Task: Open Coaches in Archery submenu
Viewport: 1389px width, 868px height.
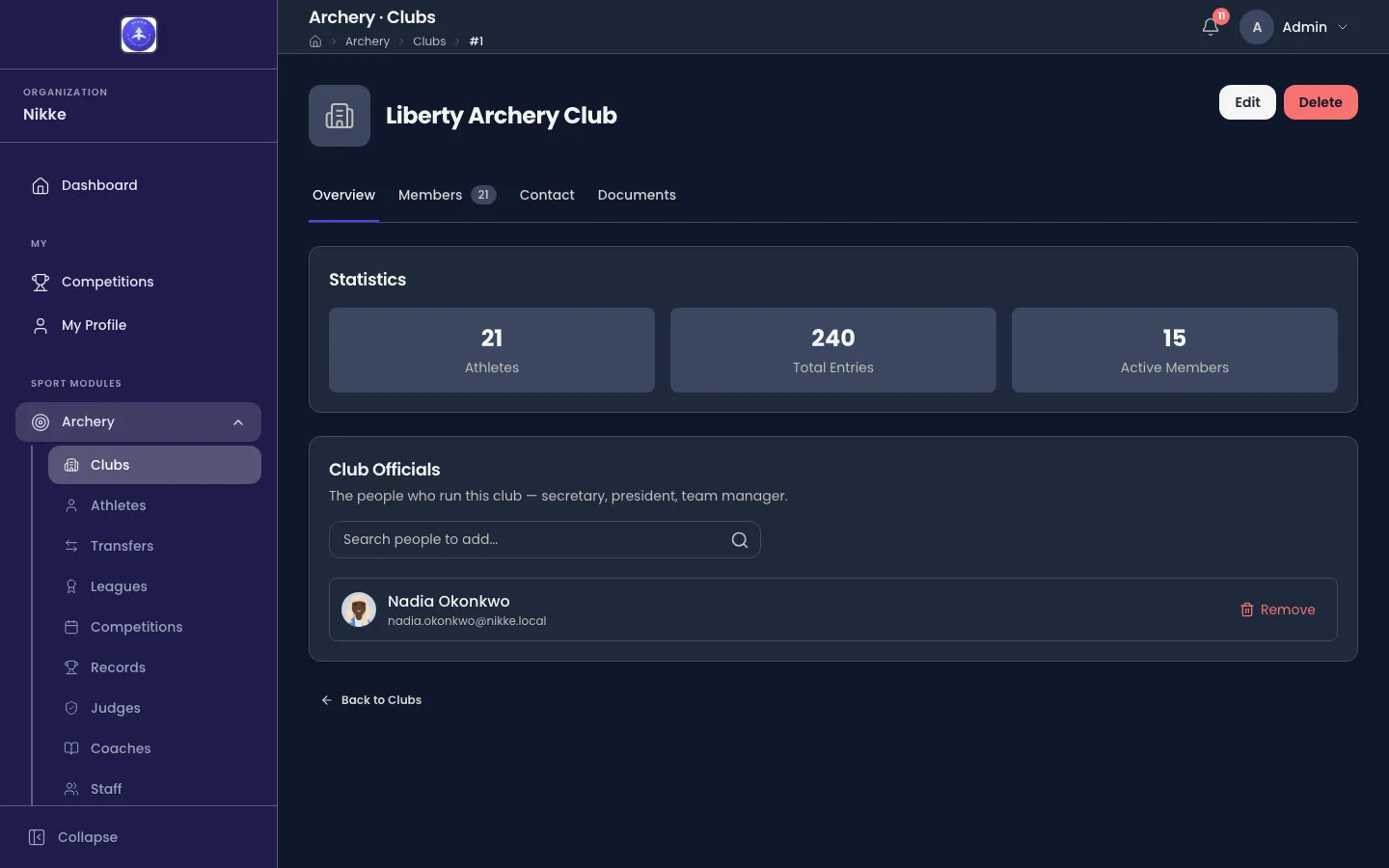Action: (154, 748)
